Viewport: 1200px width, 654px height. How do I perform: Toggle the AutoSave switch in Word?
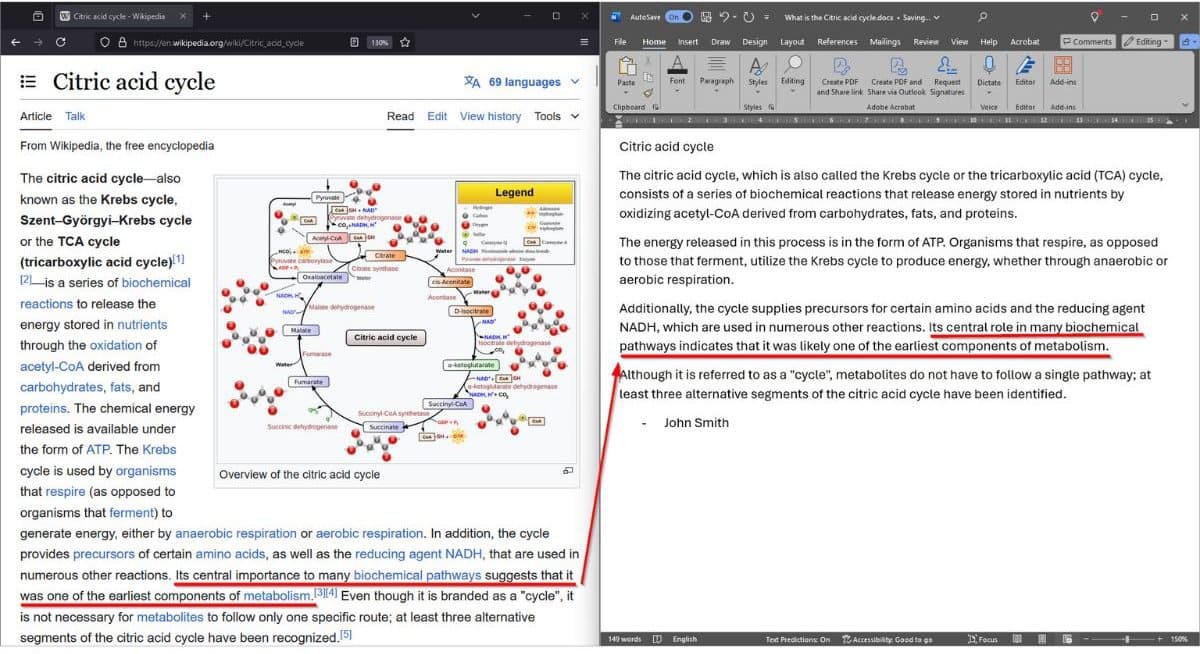click(679, 17)
